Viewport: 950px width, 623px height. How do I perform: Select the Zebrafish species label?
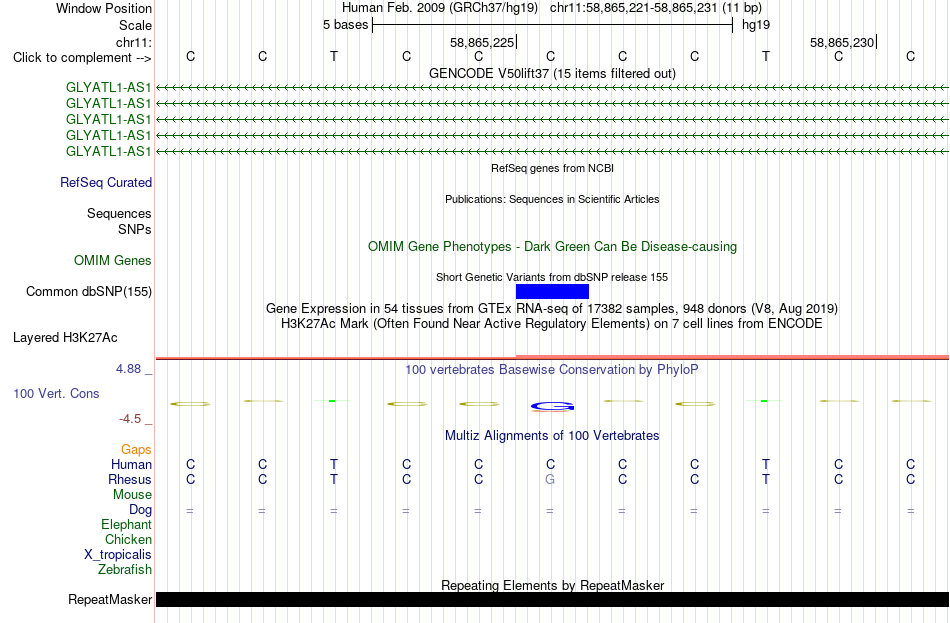[125, 570]
